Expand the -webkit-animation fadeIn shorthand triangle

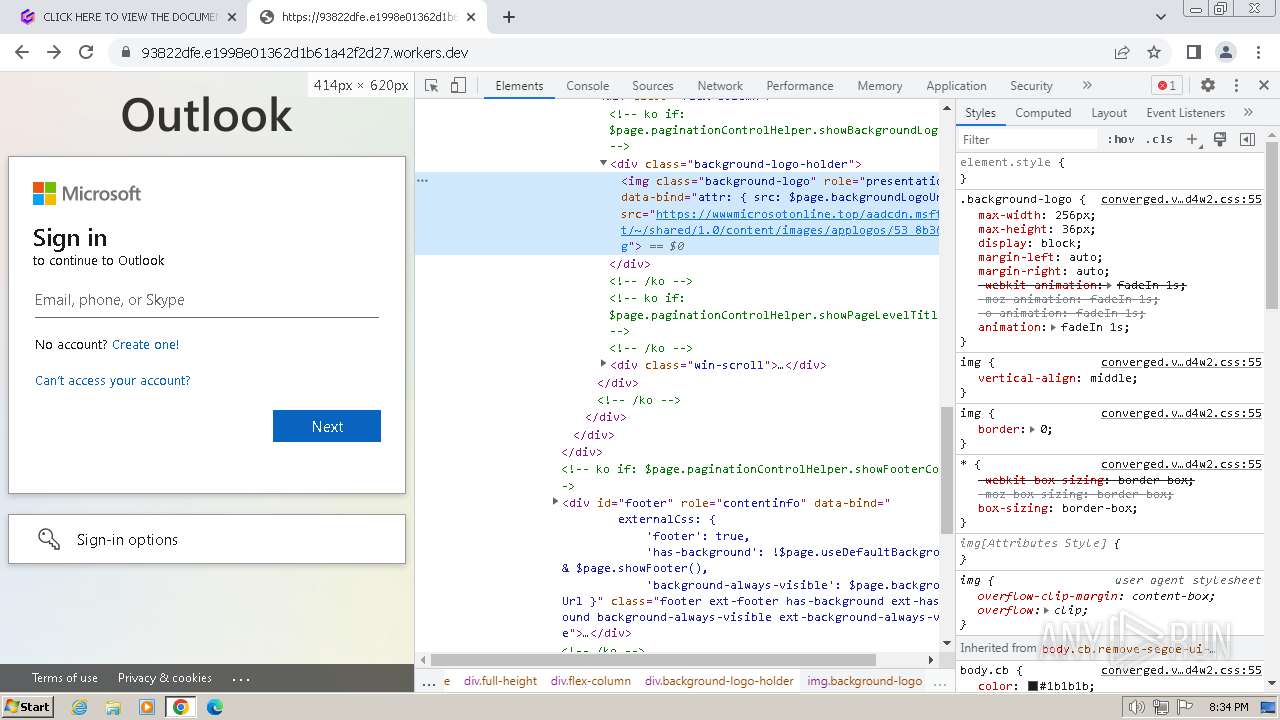[1109, 285]
